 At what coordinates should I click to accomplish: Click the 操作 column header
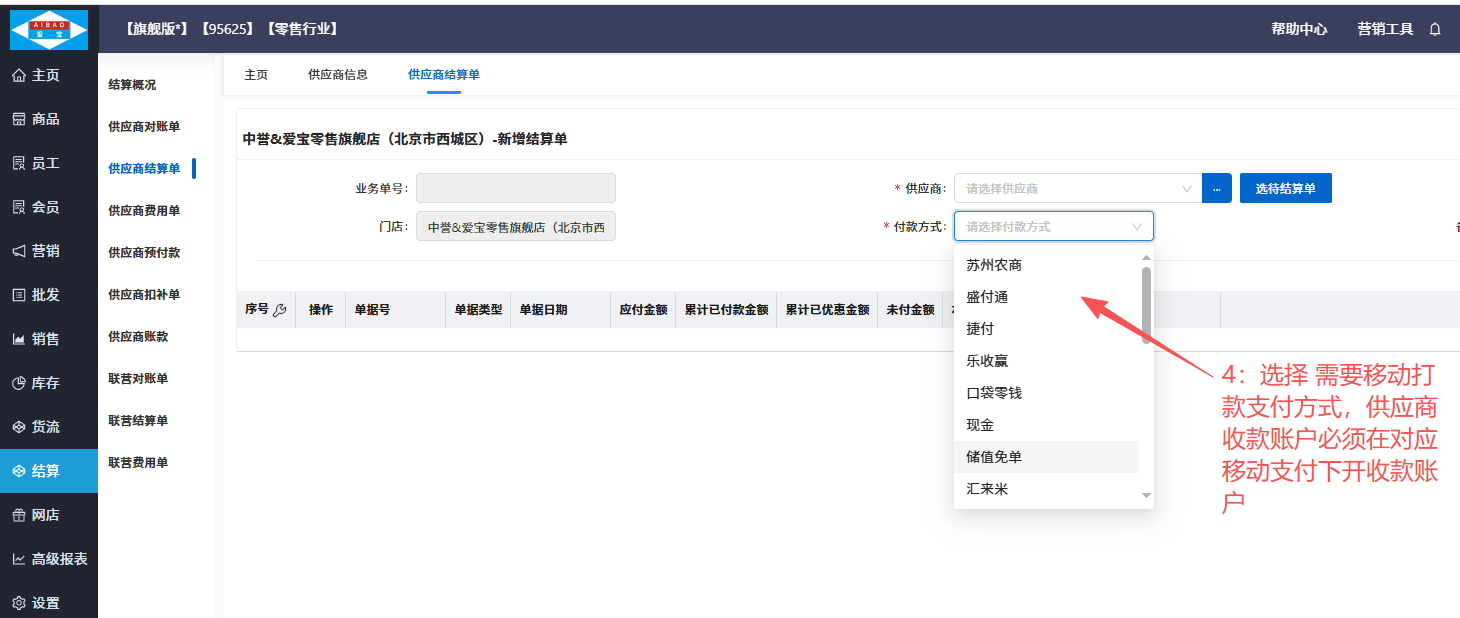click(x=321, y=310)
